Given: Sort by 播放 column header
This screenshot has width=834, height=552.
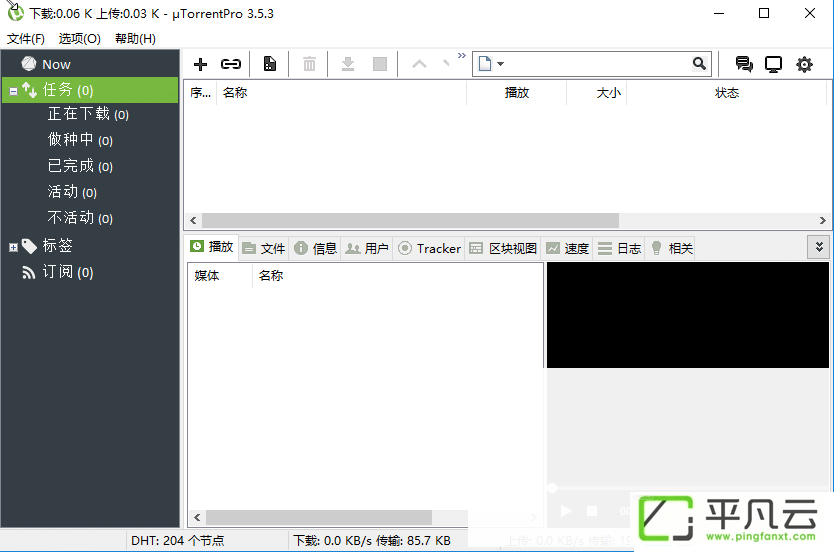Looking at the screenshot, I should click(x=516, y=93).
